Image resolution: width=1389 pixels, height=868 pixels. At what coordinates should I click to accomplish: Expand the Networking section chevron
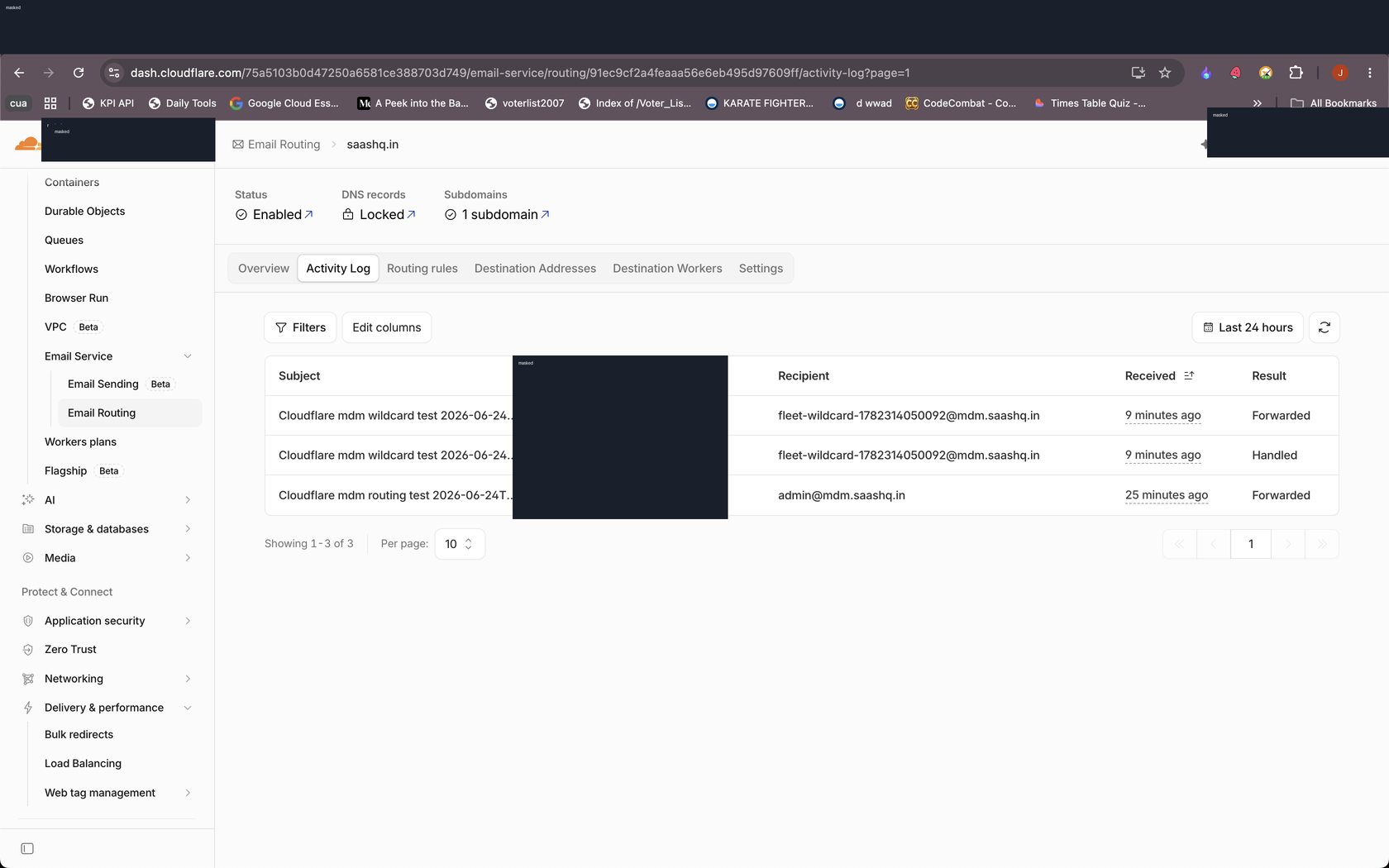click(x=188, y=679)
